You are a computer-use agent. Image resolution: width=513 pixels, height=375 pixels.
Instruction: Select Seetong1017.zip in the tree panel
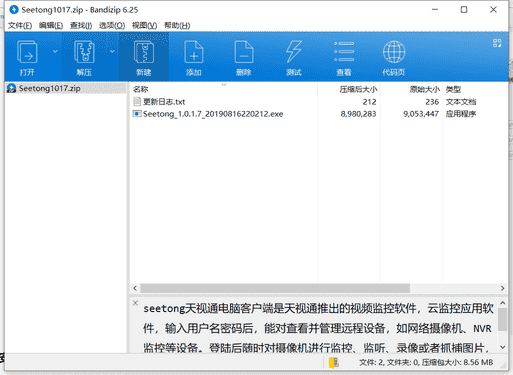(49, 88)
